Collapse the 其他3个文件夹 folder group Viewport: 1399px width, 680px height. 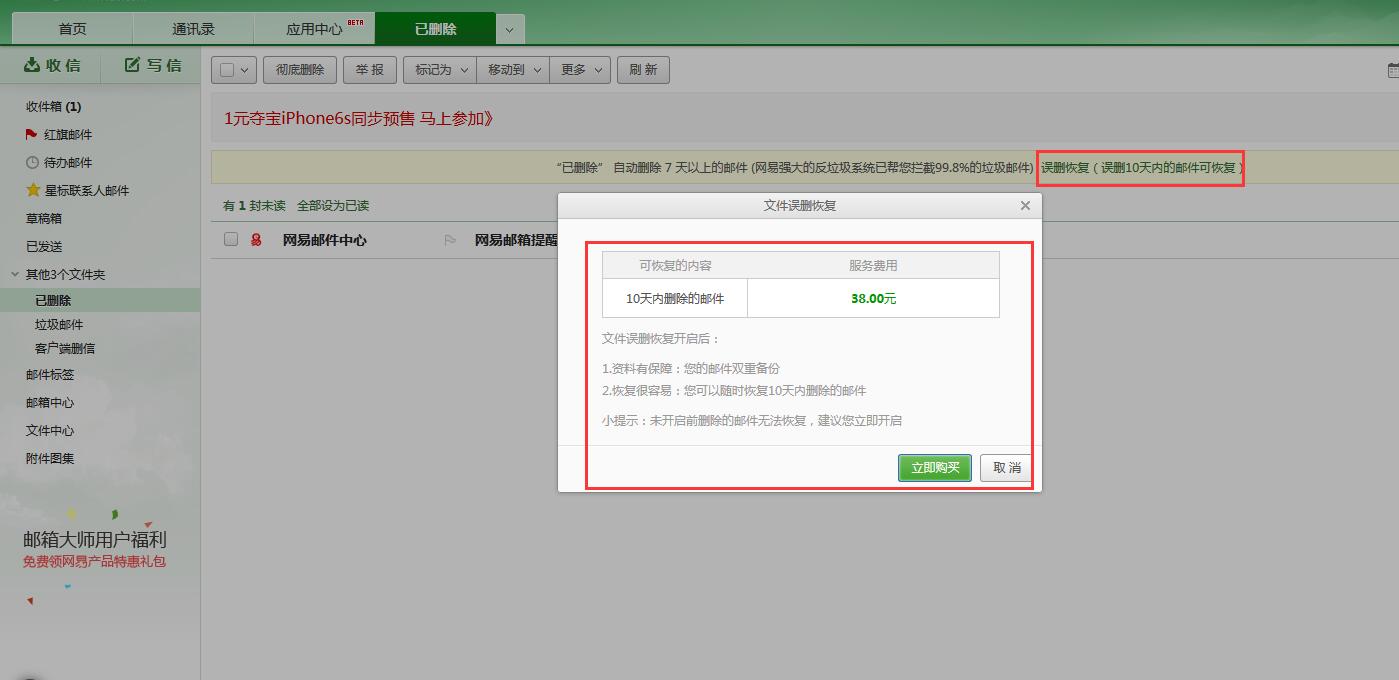tap(15, 273)
